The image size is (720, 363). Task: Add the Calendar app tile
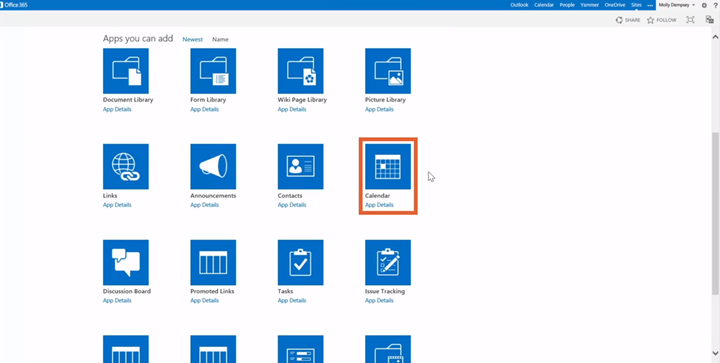tap(388, 167)
